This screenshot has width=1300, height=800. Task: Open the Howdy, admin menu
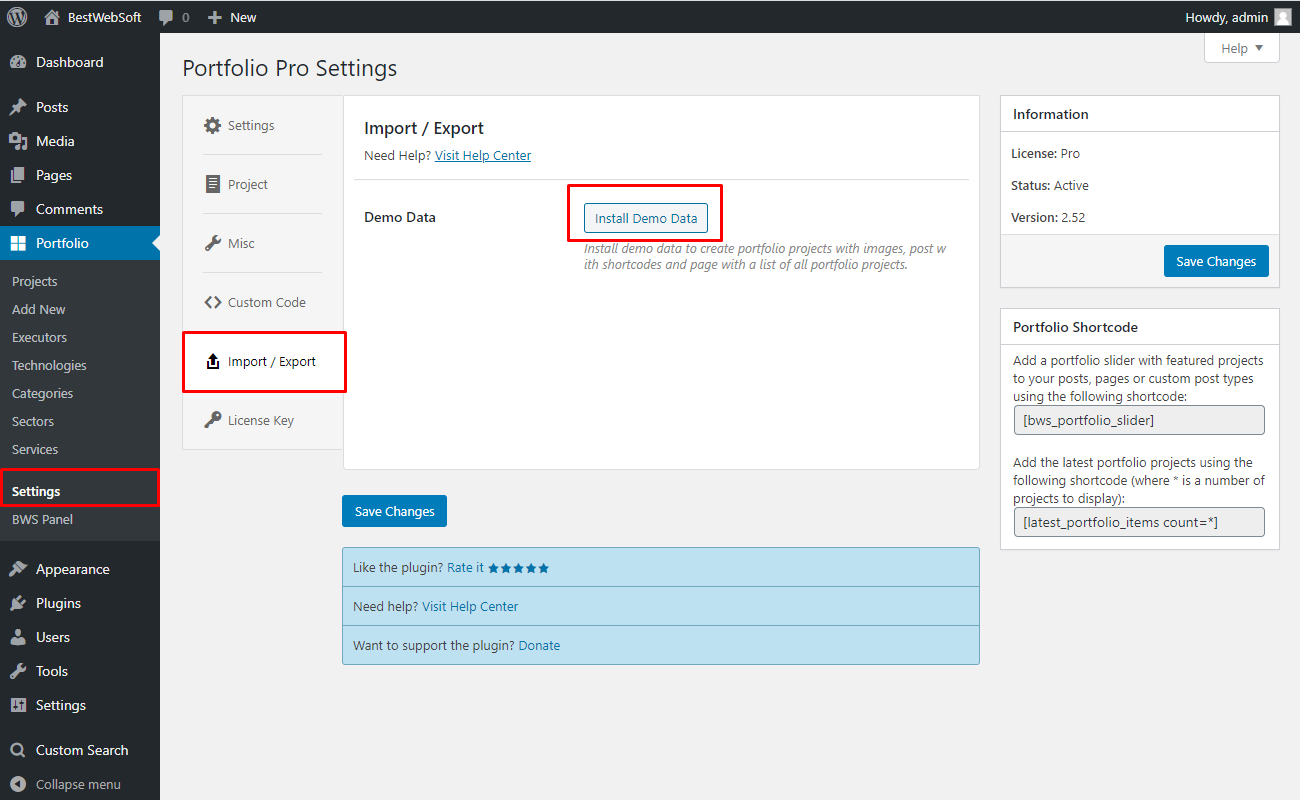point(1238,17)
